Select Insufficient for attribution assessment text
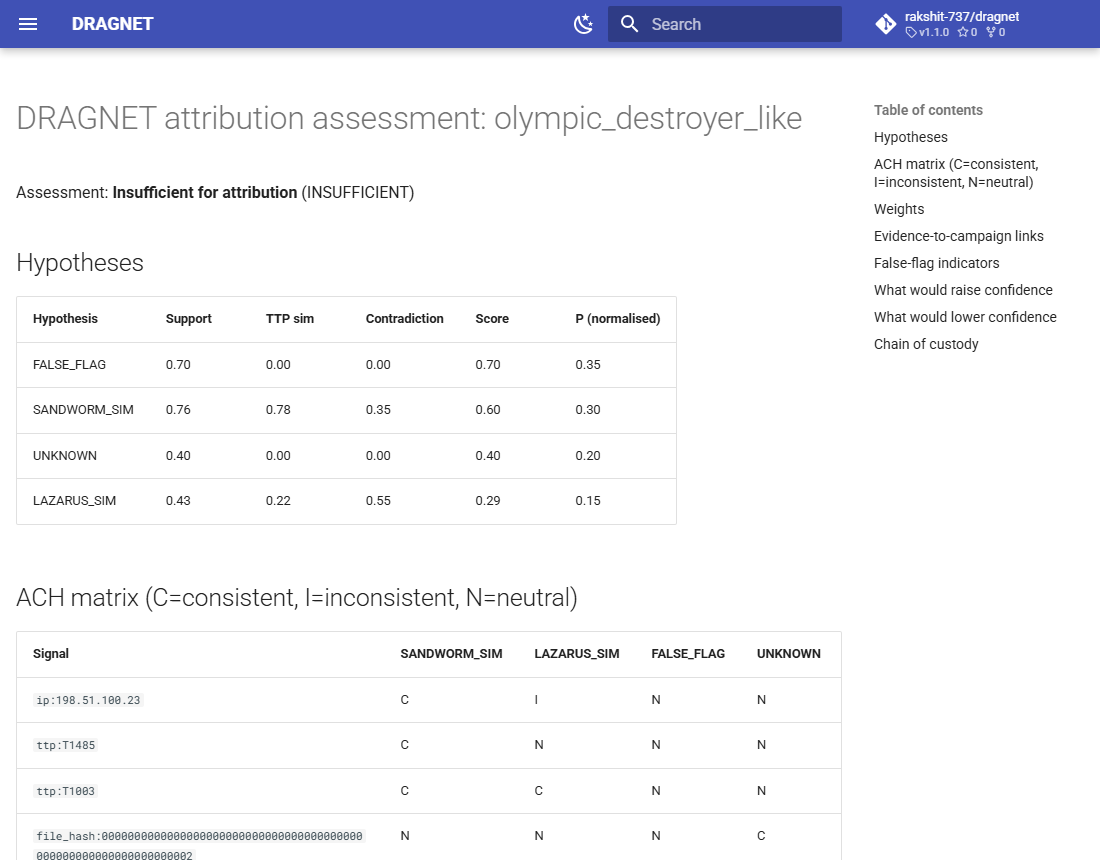 (x=205, y=192)
